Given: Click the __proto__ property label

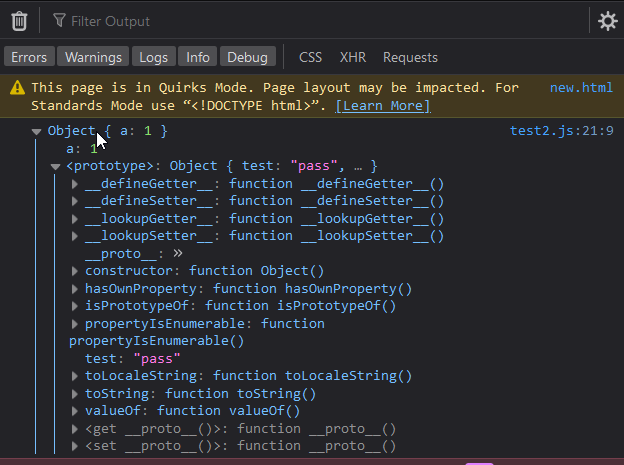Looking at the screenshot, I should coord(121,254).
